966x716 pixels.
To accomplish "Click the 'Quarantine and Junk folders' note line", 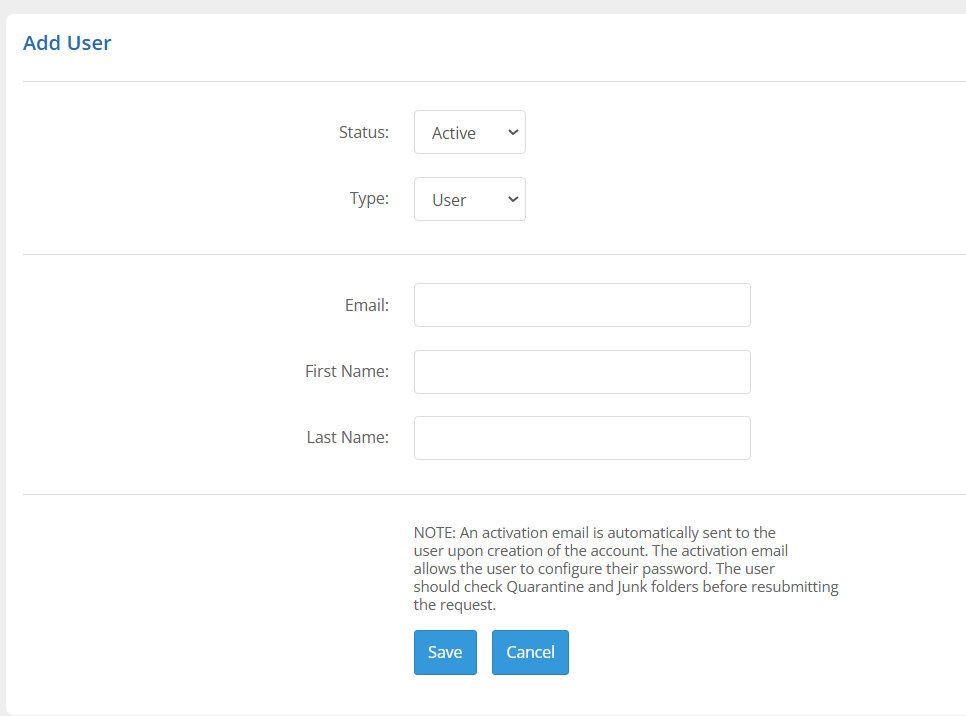I will pyautogui.click(x=626, y=587).
